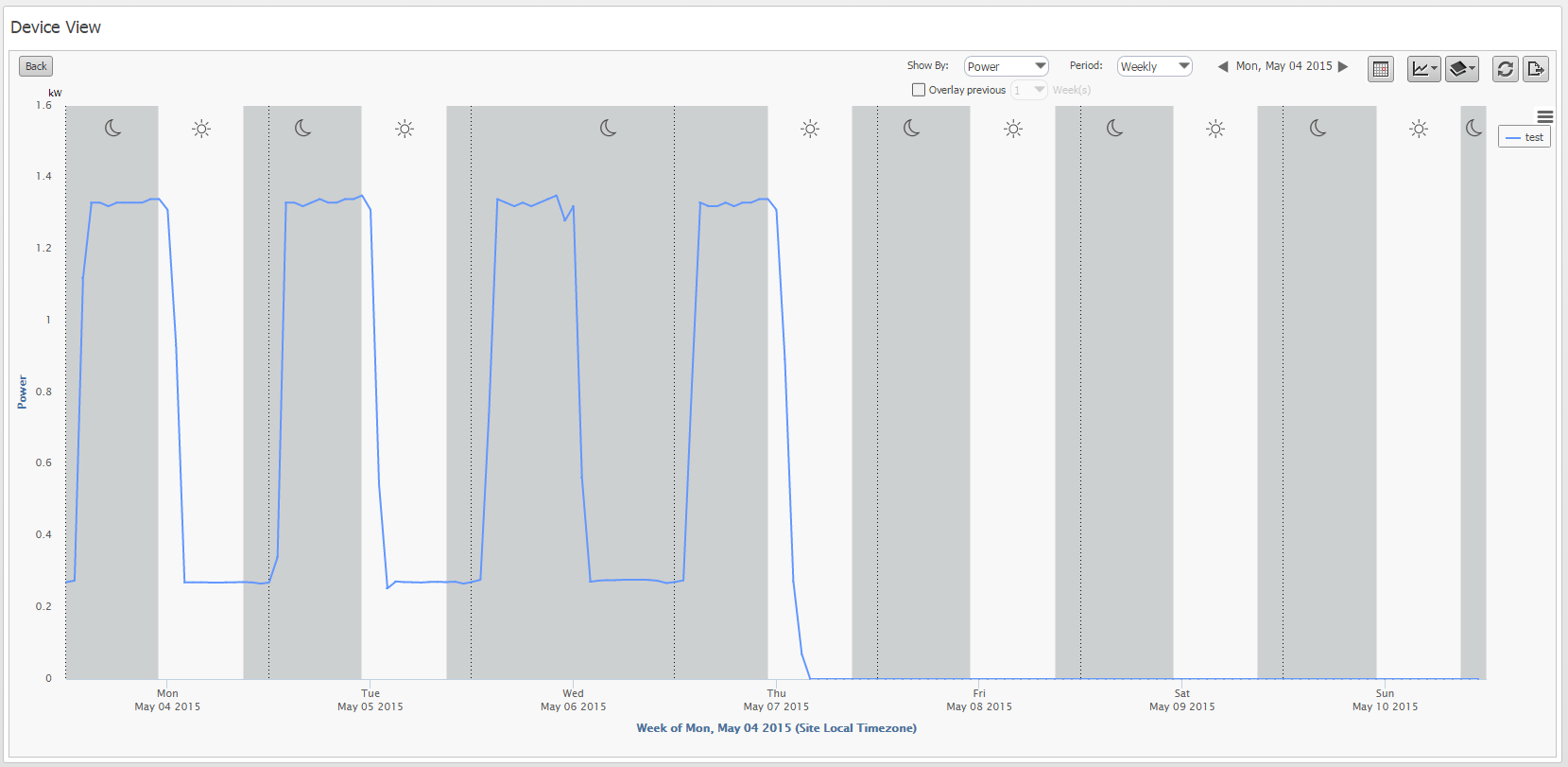Toggle the test series in the legend
The image size is (1568, 767).
tap(1525, 137)
